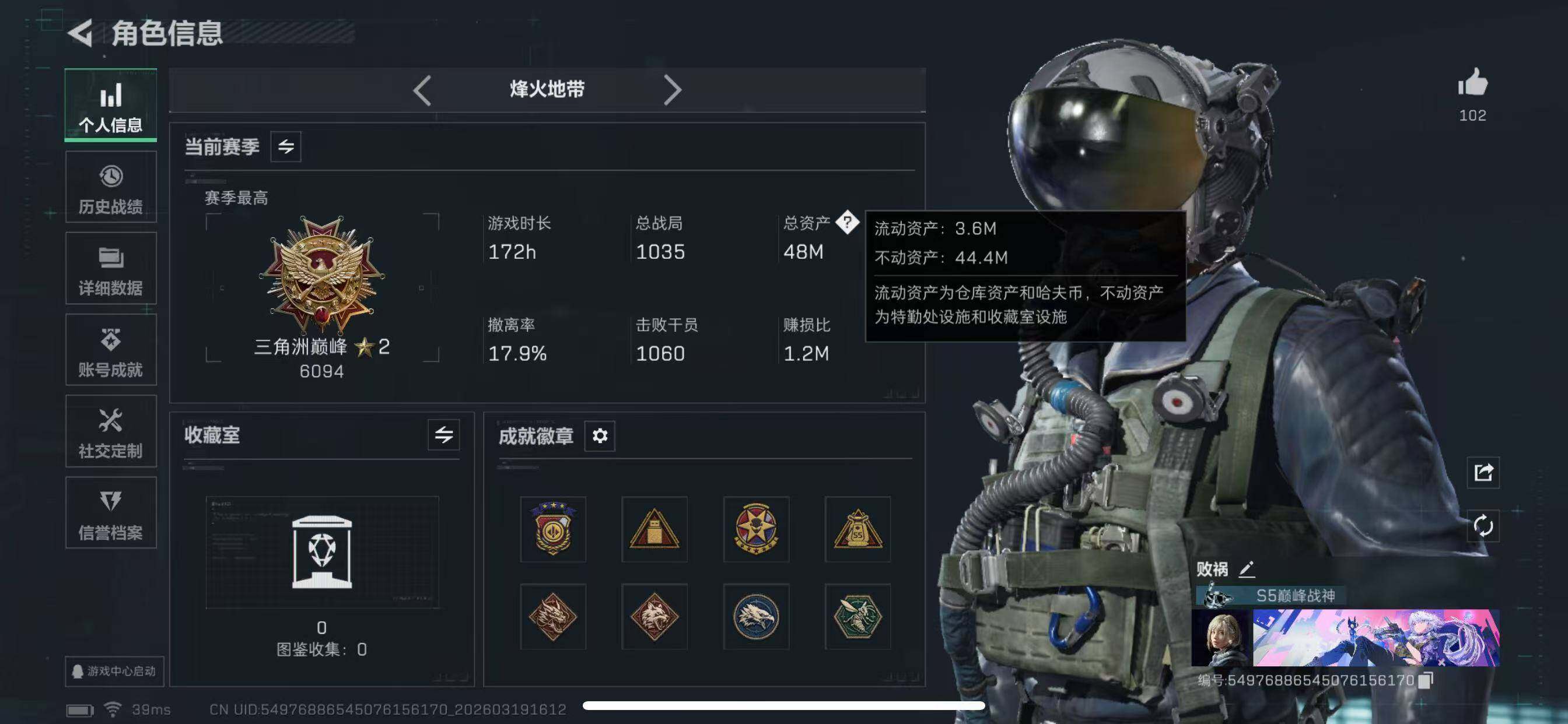
Task: Click the share icon beside the character
Action: click(x=1483, y=472)
